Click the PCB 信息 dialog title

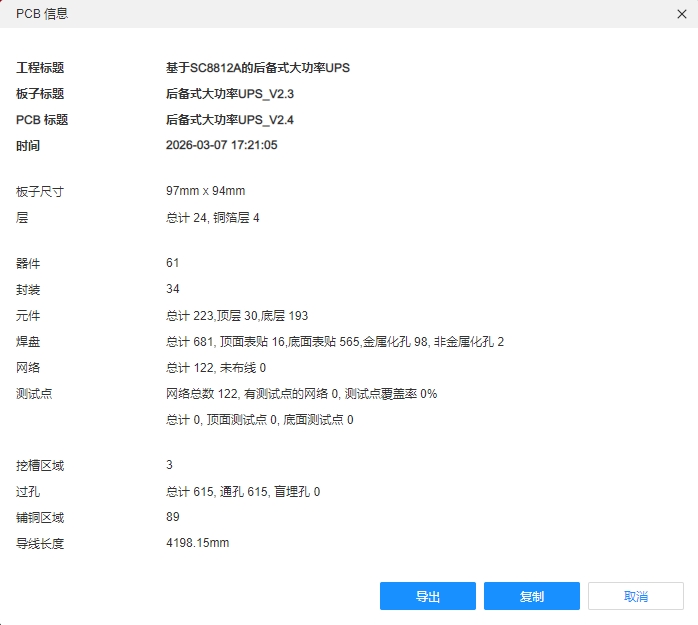(x=42, y=14)
